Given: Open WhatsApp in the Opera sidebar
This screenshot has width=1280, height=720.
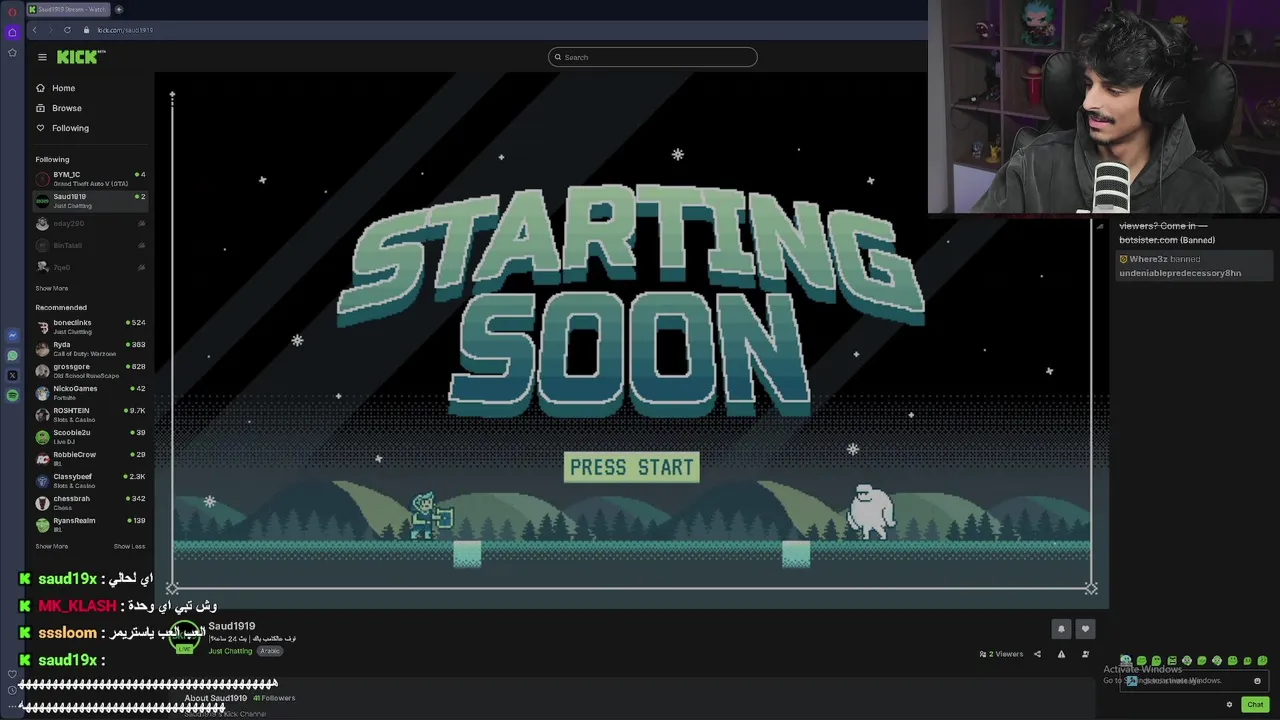Looking at the screenshot, I should [12, 356].
